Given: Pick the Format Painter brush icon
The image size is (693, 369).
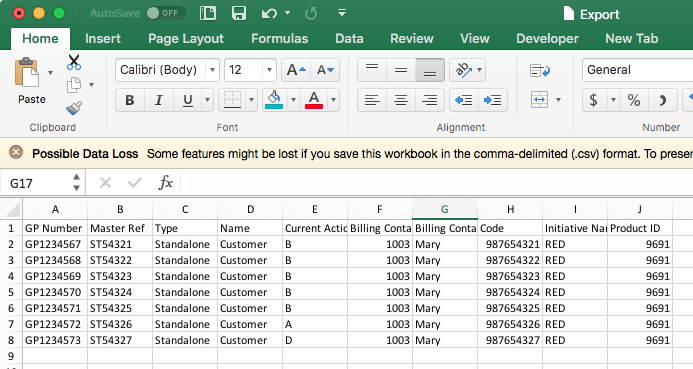Looking at the screenshot, I should pyautogui.click(x=74, y=108).
